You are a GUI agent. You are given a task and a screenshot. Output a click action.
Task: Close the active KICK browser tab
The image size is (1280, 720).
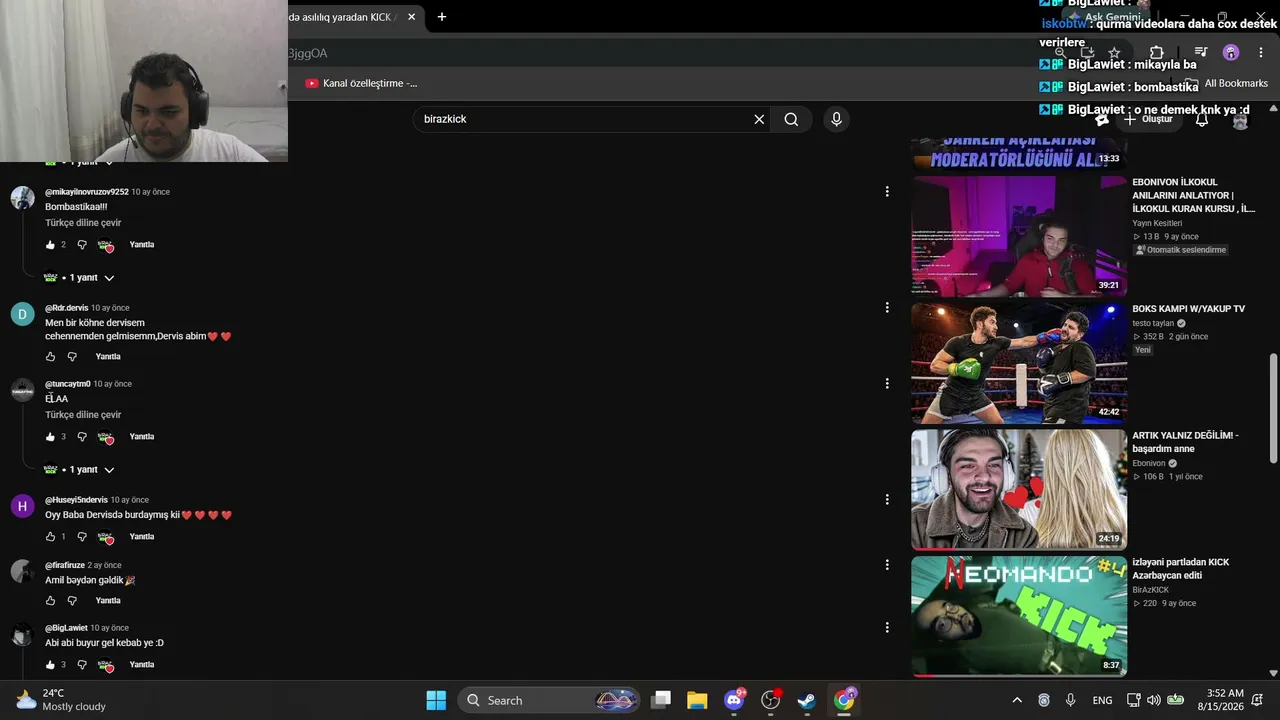pyautogui.click(x=411, y=17)
